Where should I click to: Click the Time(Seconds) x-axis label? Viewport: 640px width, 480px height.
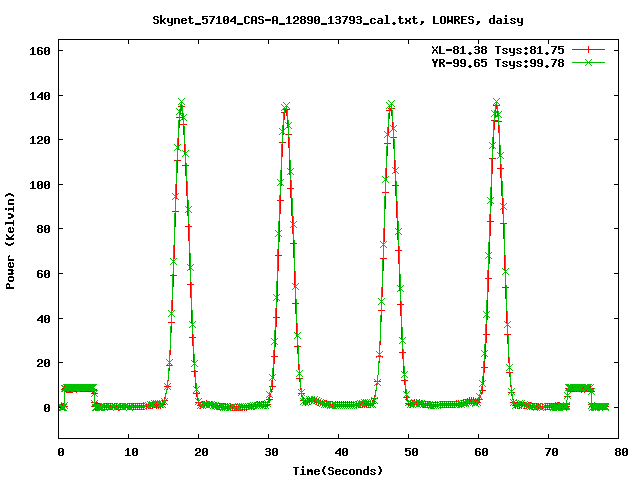[x=338, y=471]
